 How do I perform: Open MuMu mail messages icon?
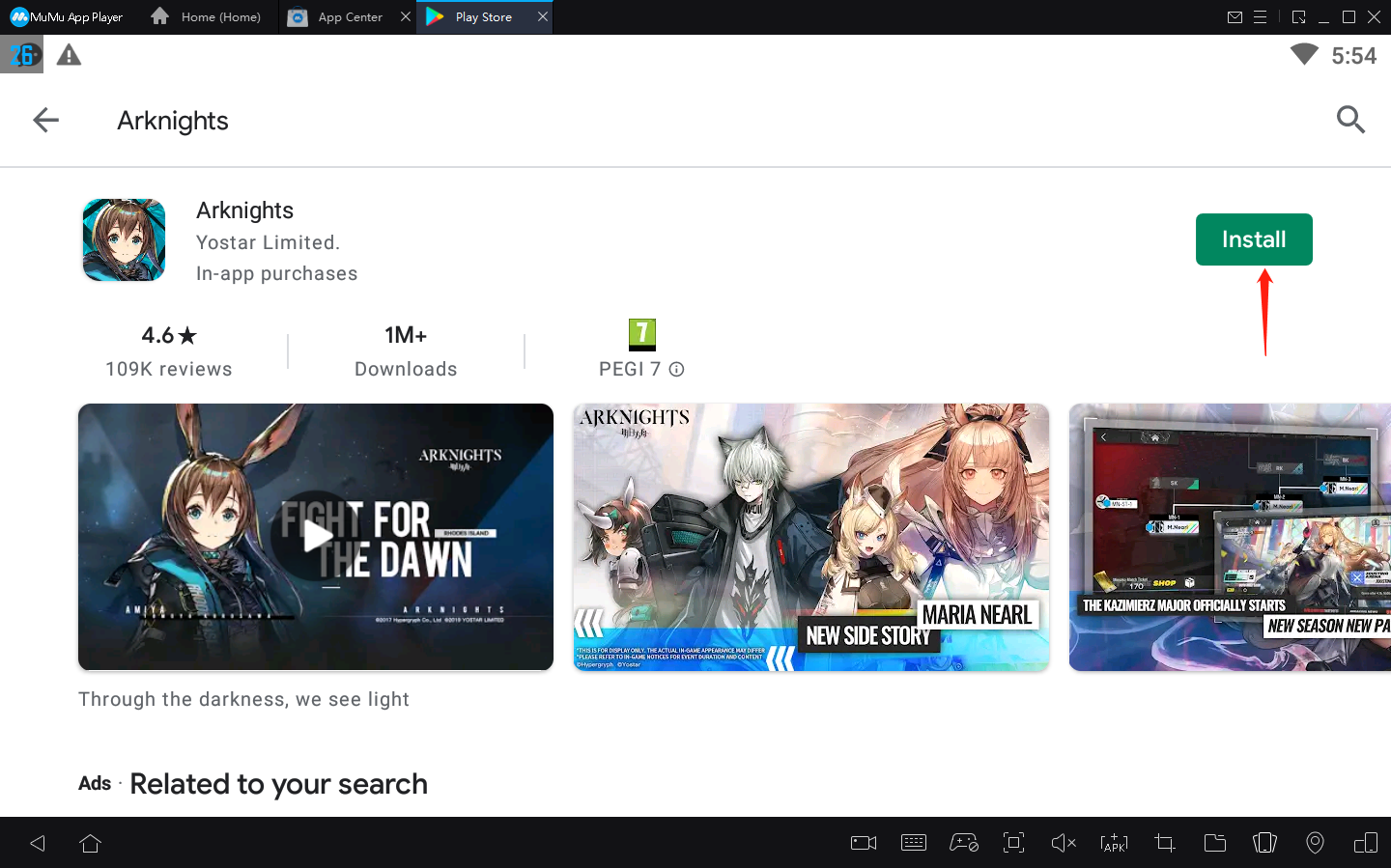click(x=1235, y=16)
